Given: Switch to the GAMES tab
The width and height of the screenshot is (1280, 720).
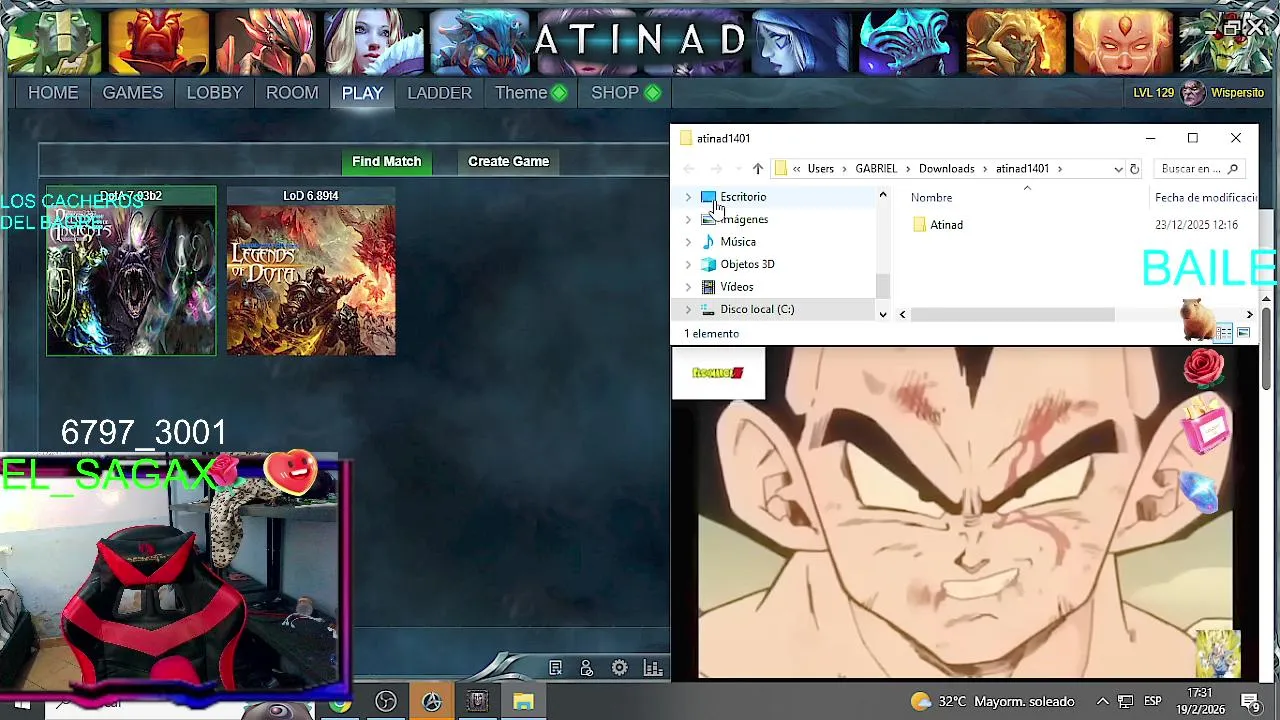Looking at the screenshot, I should 132,92.
